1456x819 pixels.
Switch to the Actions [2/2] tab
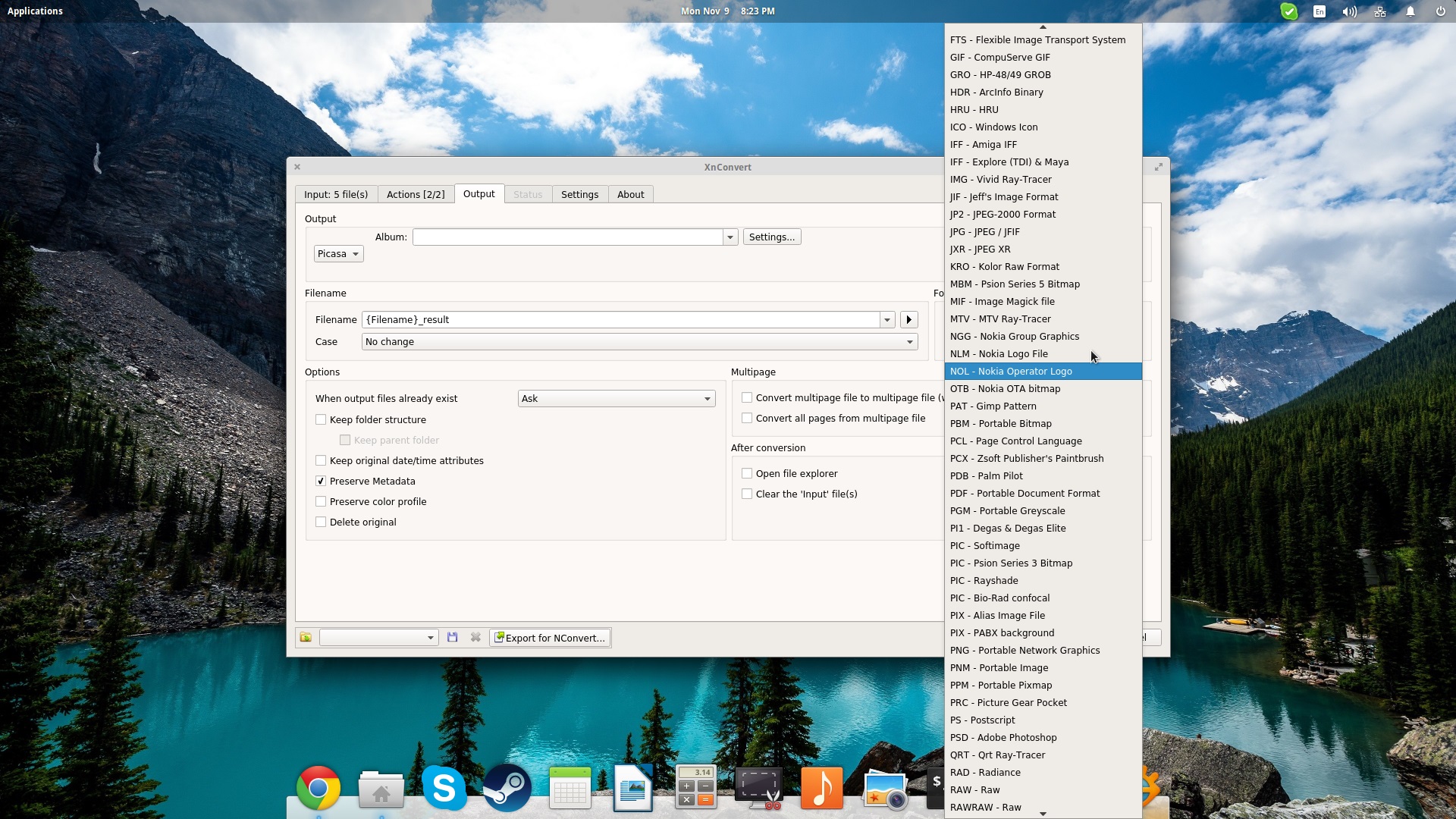point(416,195)
